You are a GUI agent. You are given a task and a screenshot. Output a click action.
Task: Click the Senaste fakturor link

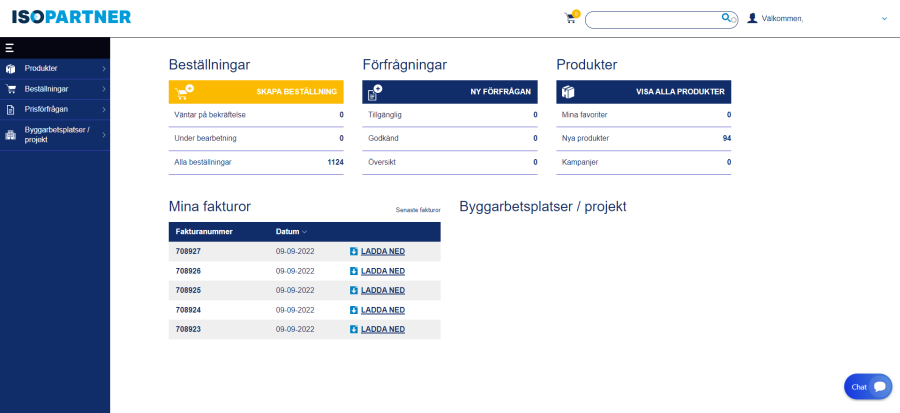[x=417, y=210]
